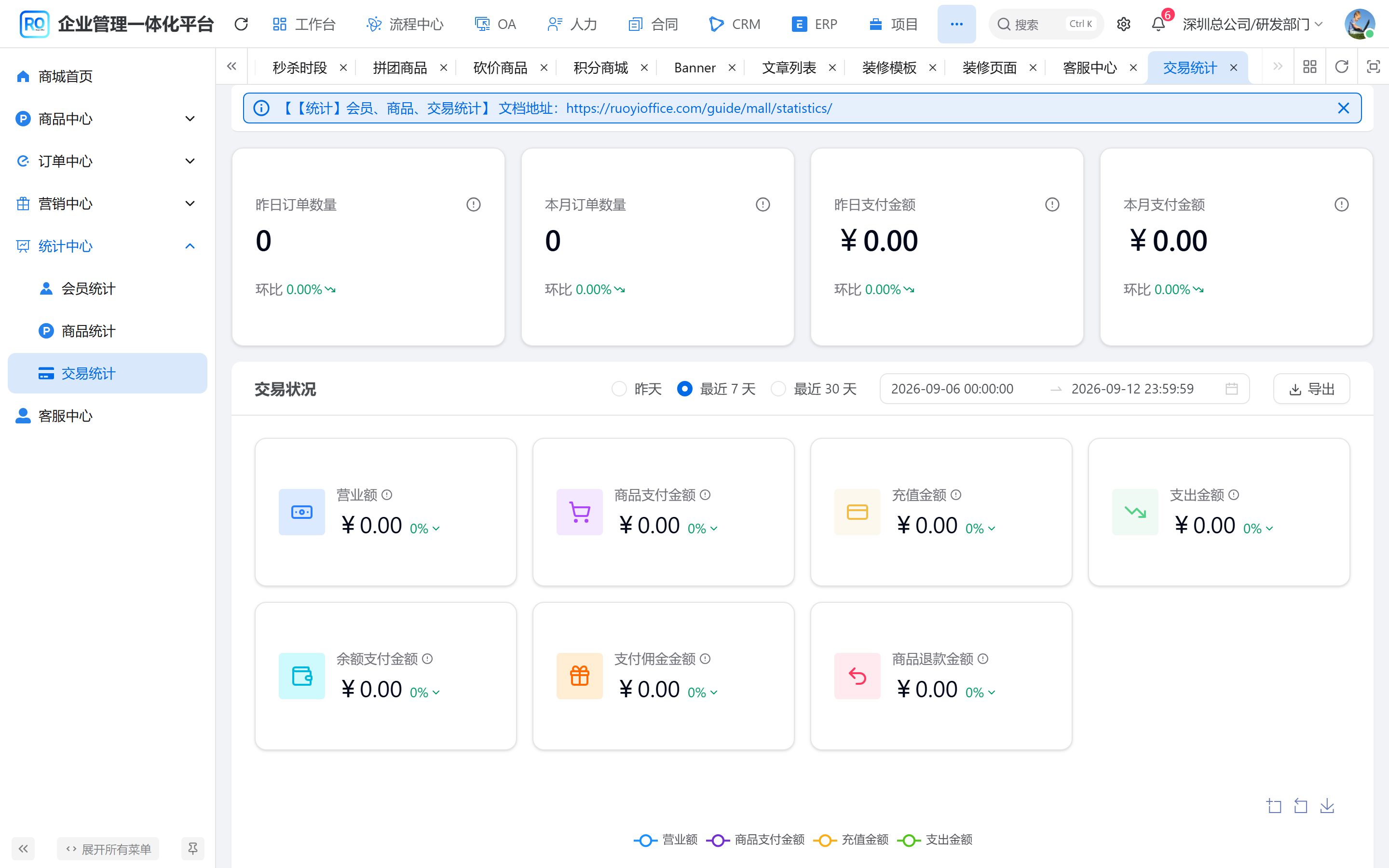This screenshot has height=868, width=1389.
Task: Collapse sidebar with bottom double-chevron
Action: 23,849
